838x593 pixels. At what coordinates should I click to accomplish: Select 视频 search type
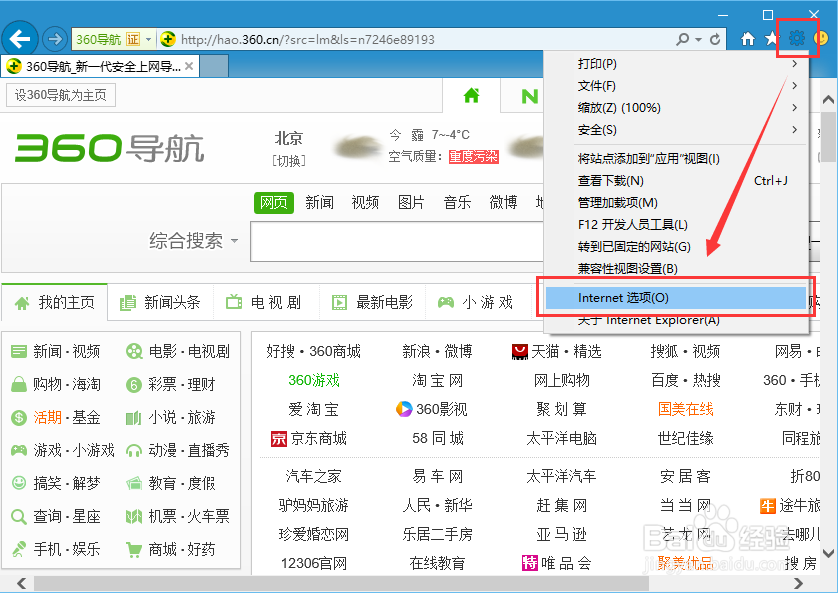point(366,202)
